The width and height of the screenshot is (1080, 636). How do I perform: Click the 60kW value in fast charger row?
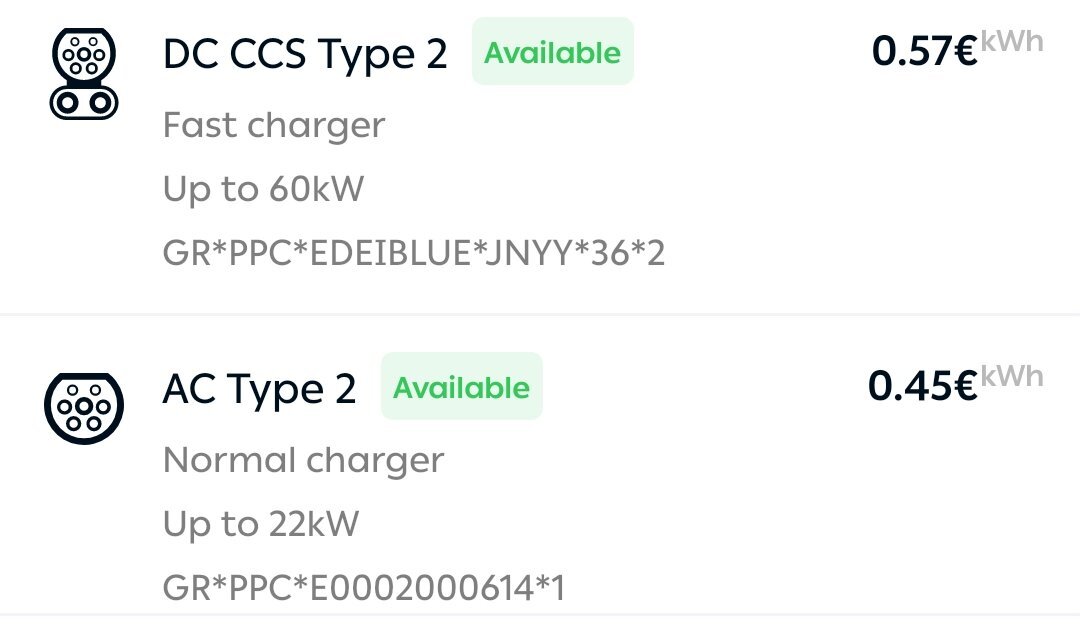click(x=316, y=189)
